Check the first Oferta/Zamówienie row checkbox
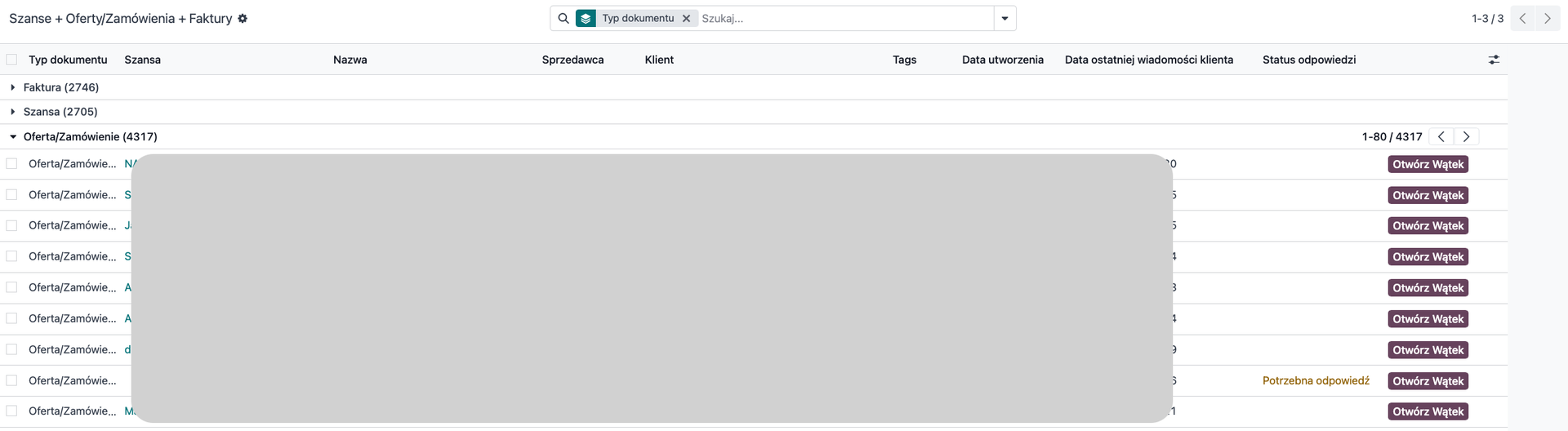Image resolution: width=1568 pixels, height=431 pixels. (x=11, y=164)
